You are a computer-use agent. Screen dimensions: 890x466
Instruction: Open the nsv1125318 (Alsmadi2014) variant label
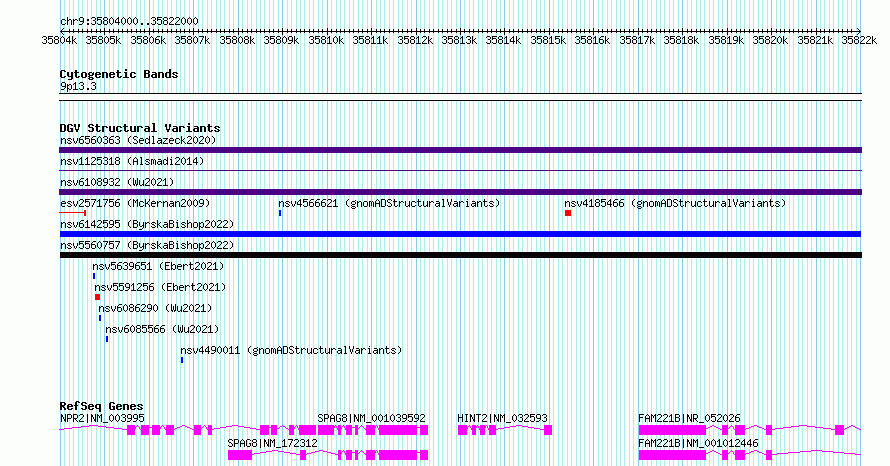click(x=132, y=161)
